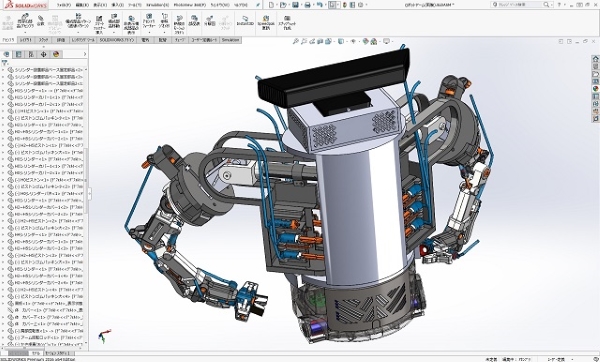Open the Component Pattern dropdown arrow
600x362 pixels.
(78, 33)
